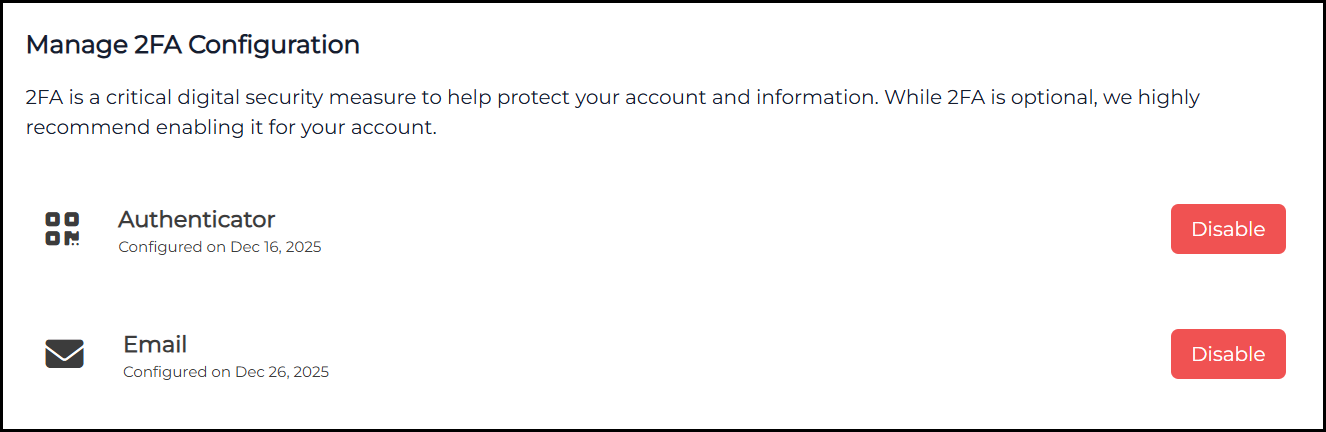Click the Dec 16, 2025 date
Viewport: 1326px width, 432px height.
(x=275, y=247)
